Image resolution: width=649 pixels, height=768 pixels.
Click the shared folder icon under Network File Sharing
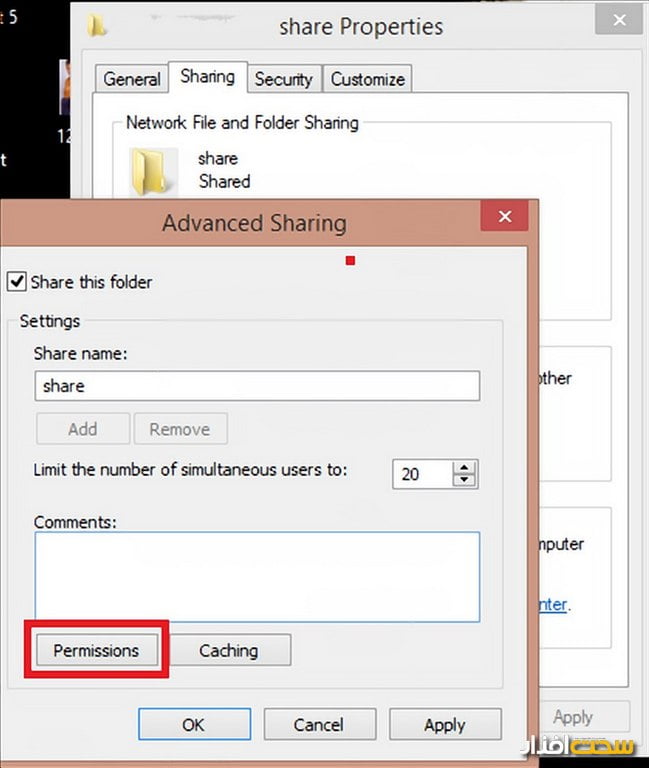pos(153,171)
